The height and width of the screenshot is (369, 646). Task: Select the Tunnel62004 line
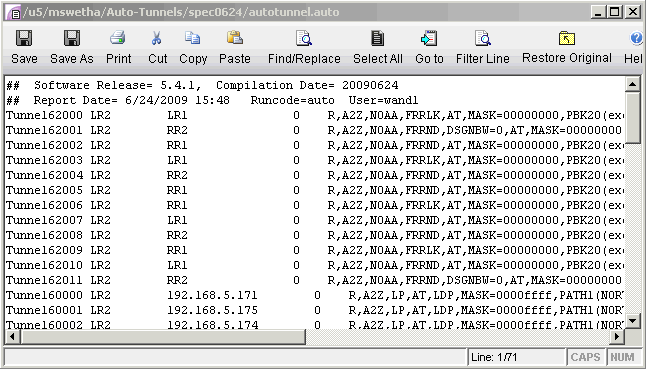tap(315, 175)
